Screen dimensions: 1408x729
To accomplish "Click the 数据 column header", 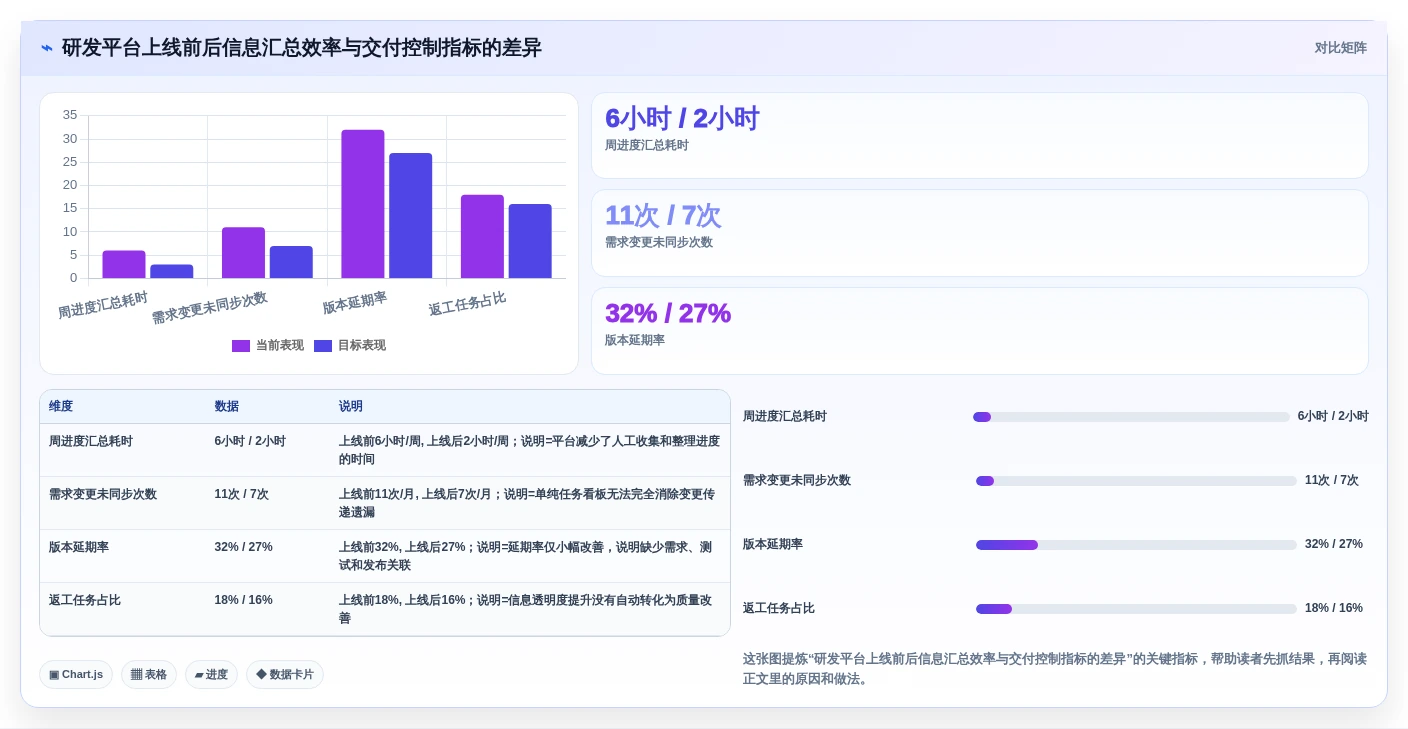I will click(268, 407).
